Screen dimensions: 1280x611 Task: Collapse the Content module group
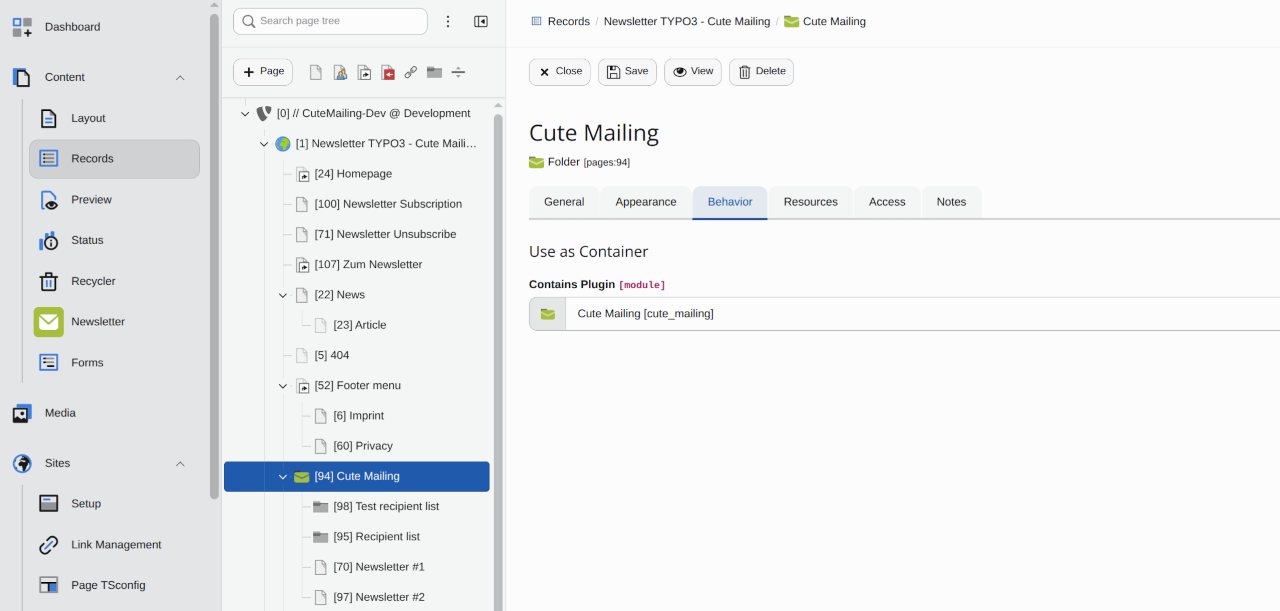[x=180, y=78]
